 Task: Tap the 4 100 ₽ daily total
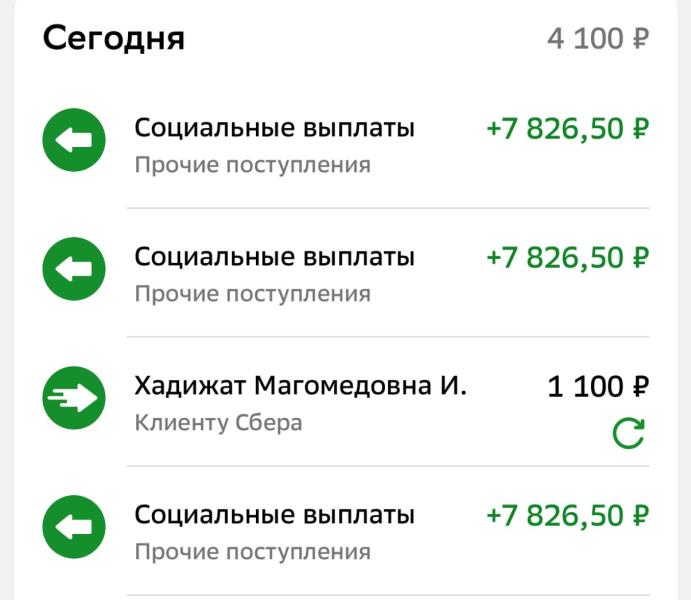598,39
